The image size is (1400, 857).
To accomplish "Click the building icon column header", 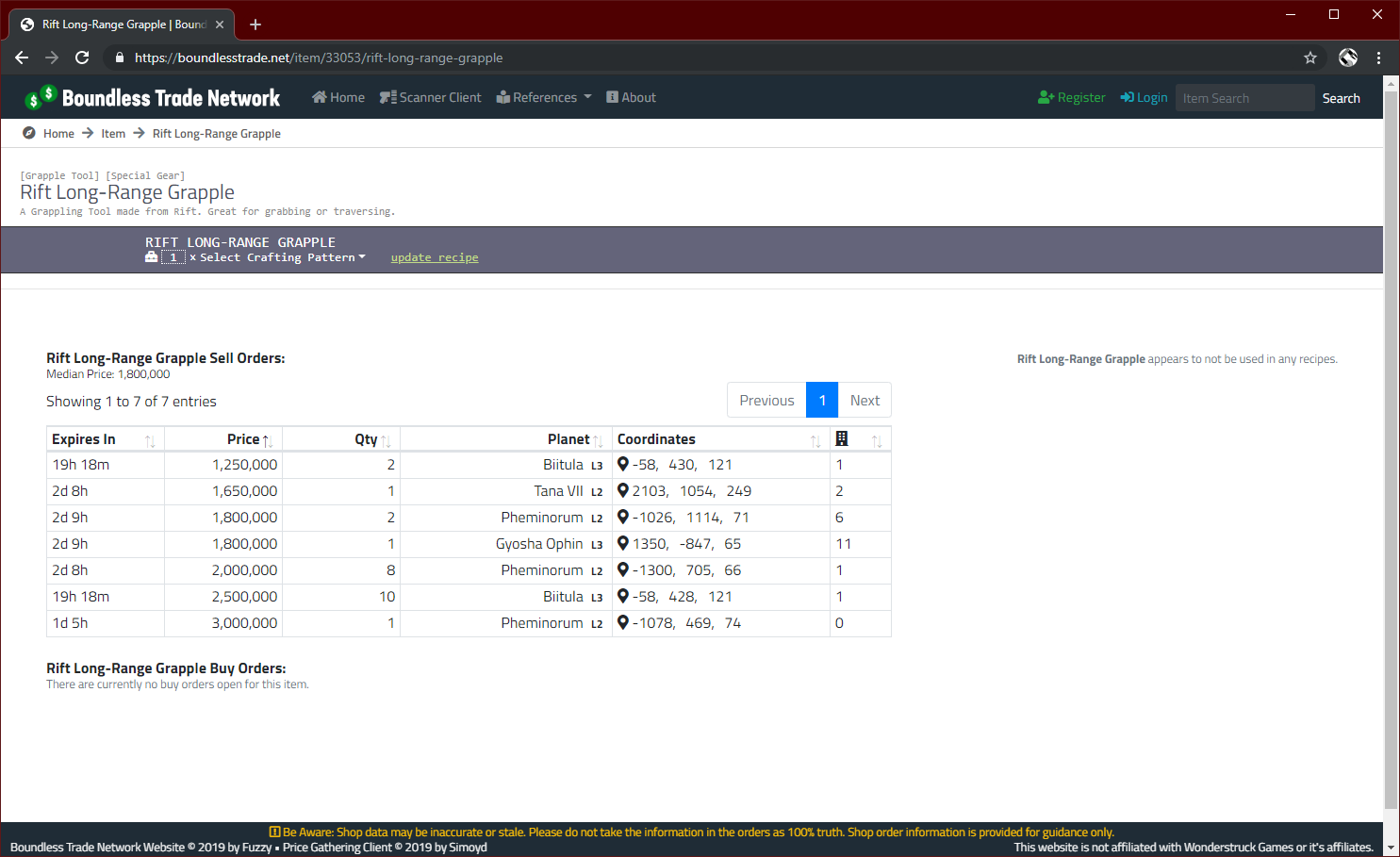I will click(842, 438).
